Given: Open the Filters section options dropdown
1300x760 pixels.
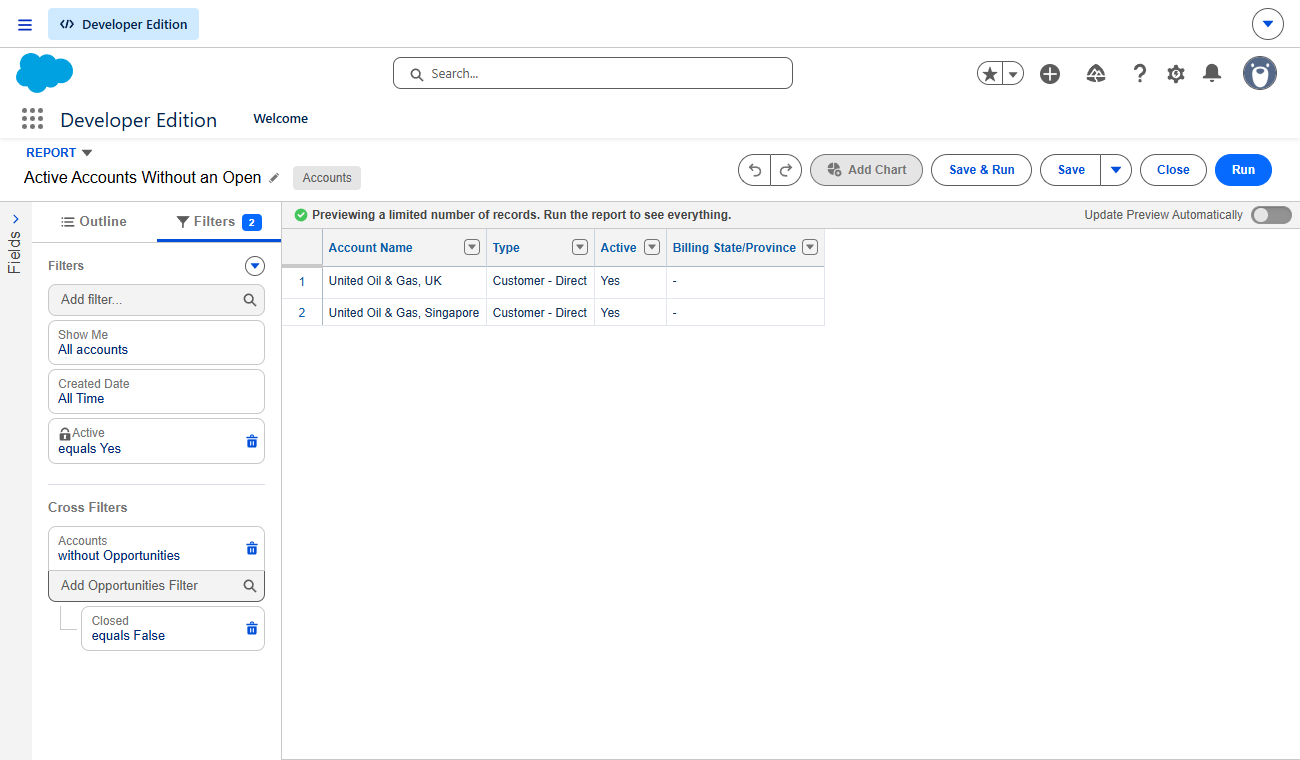Looking at the screenshot, I should (255, 266).
